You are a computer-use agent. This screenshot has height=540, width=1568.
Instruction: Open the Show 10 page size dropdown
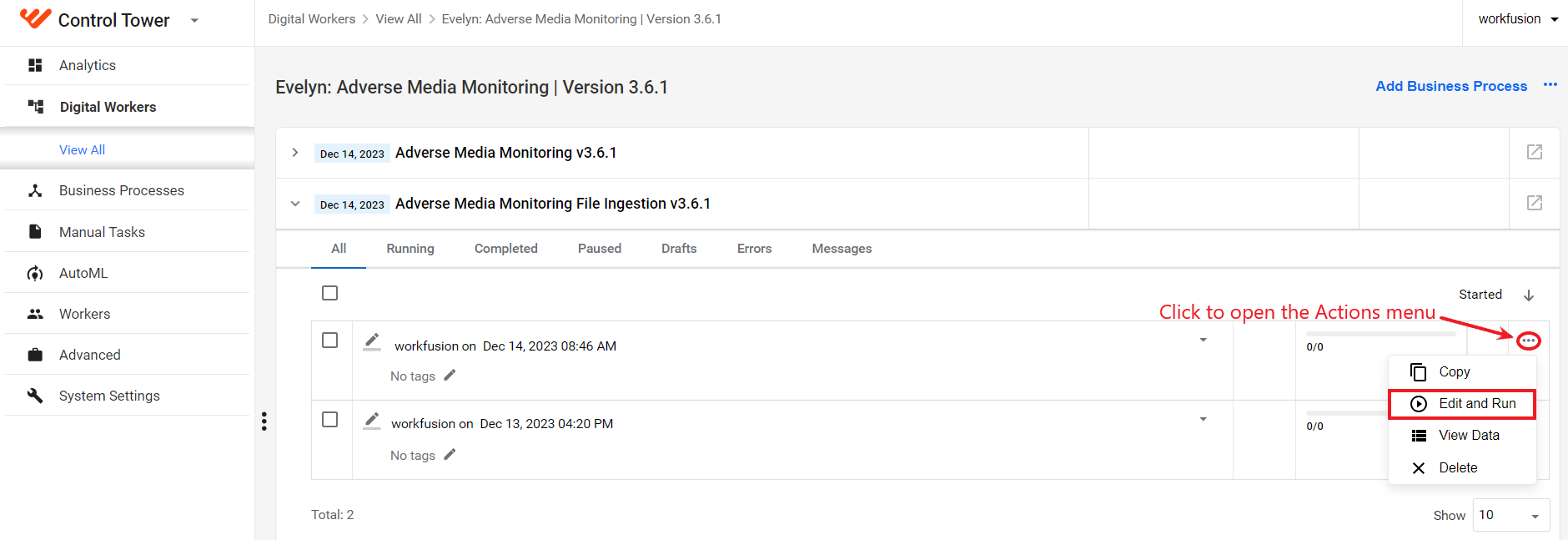click(1511, 515)
